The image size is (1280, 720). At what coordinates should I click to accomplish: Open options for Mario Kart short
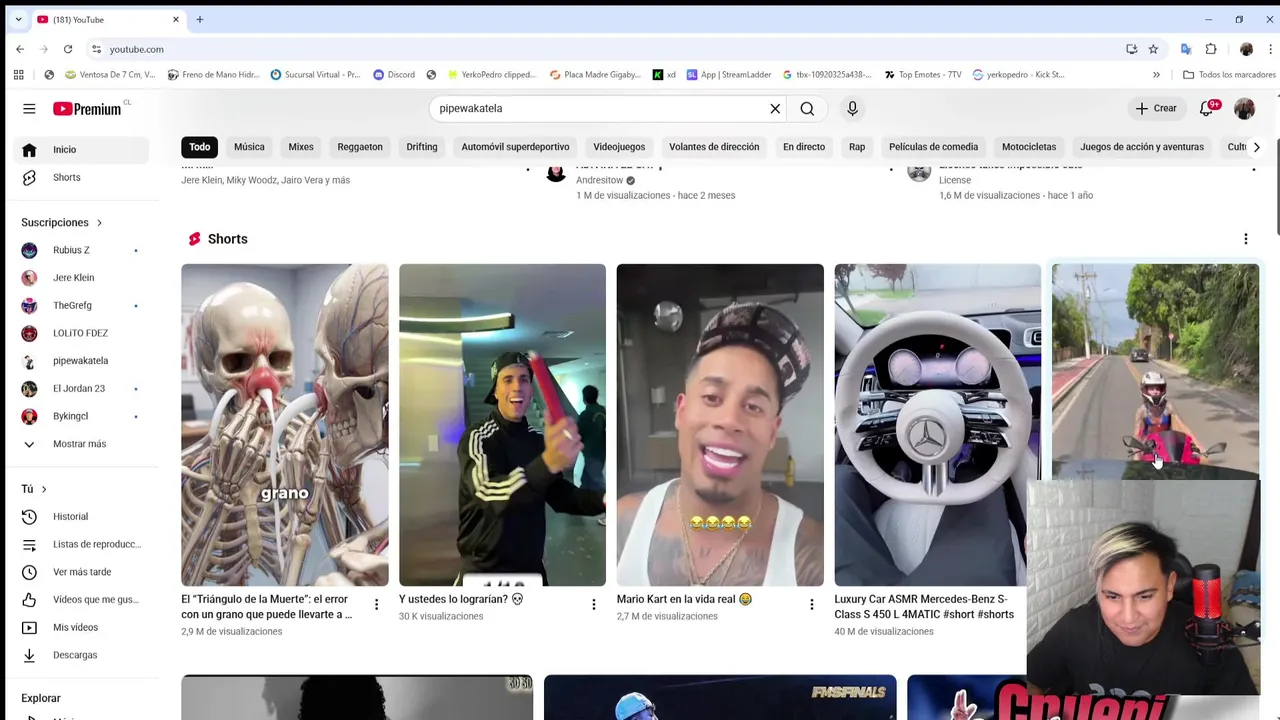pyautogui.click(x=812, y=605)
